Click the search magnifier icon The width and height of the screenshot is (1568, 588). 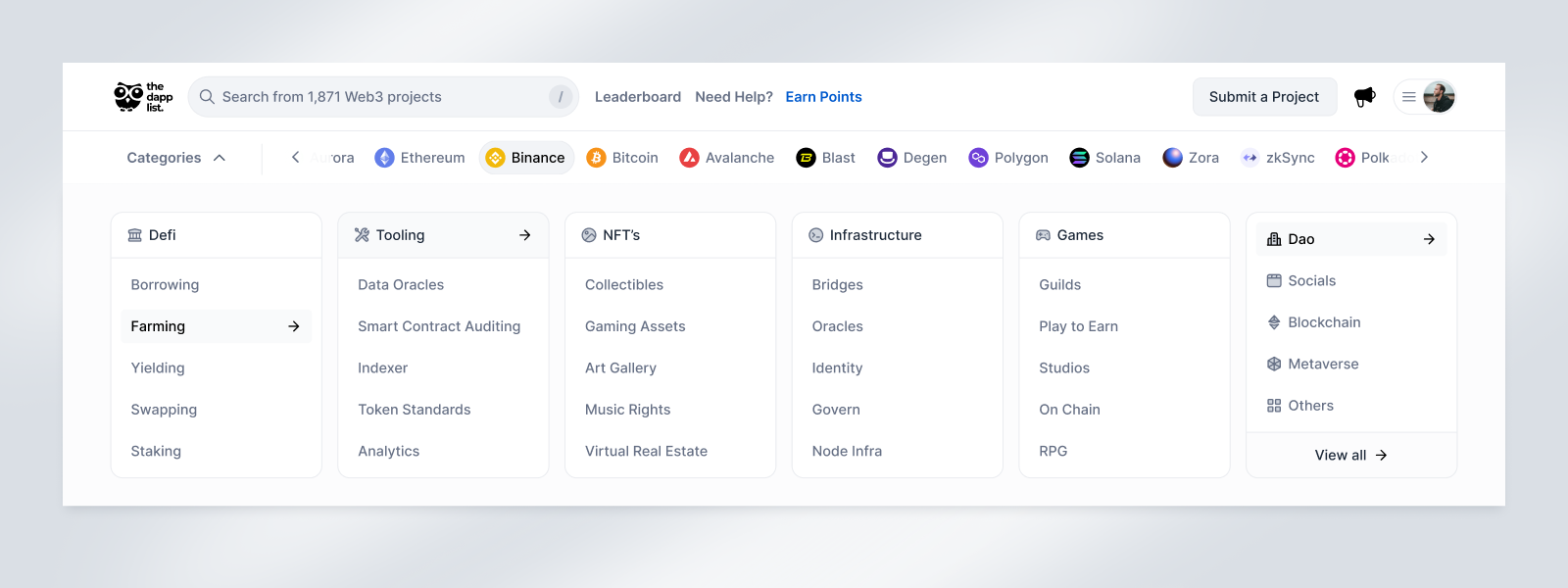[x=207, y=97]
